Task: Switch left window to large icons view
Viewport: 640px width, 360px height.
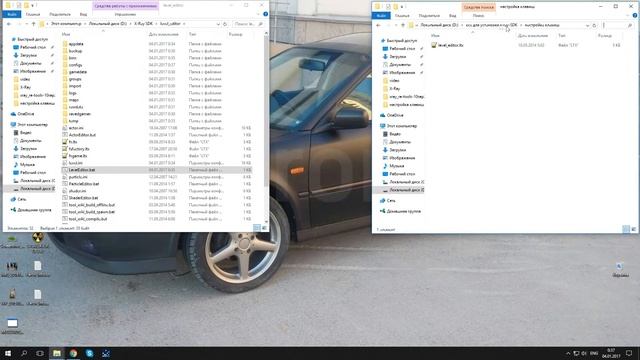Action: (x=264, y=228)
